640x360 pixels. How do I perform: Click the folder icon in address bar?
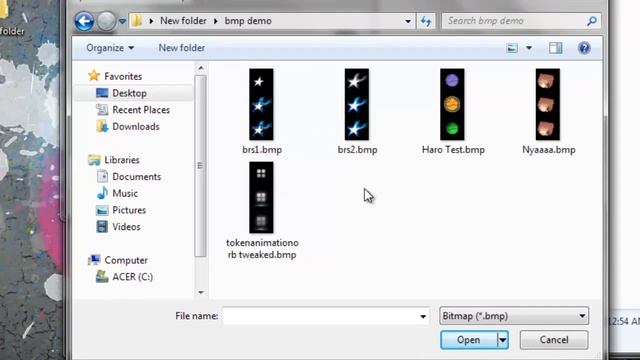(x=137, y=20)
